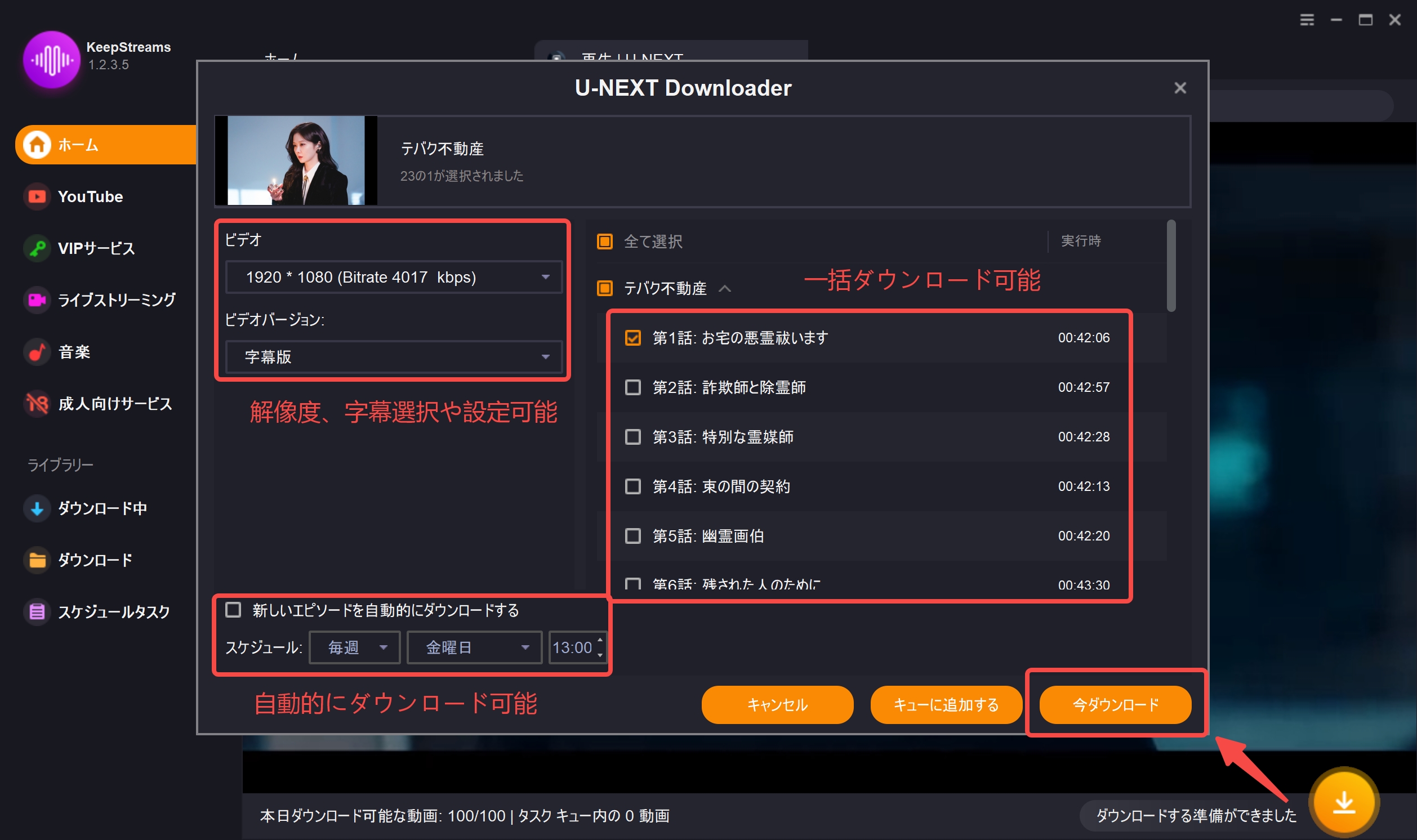Open VIPサービス key icon

pyautogui.click(x=37, y=248)
